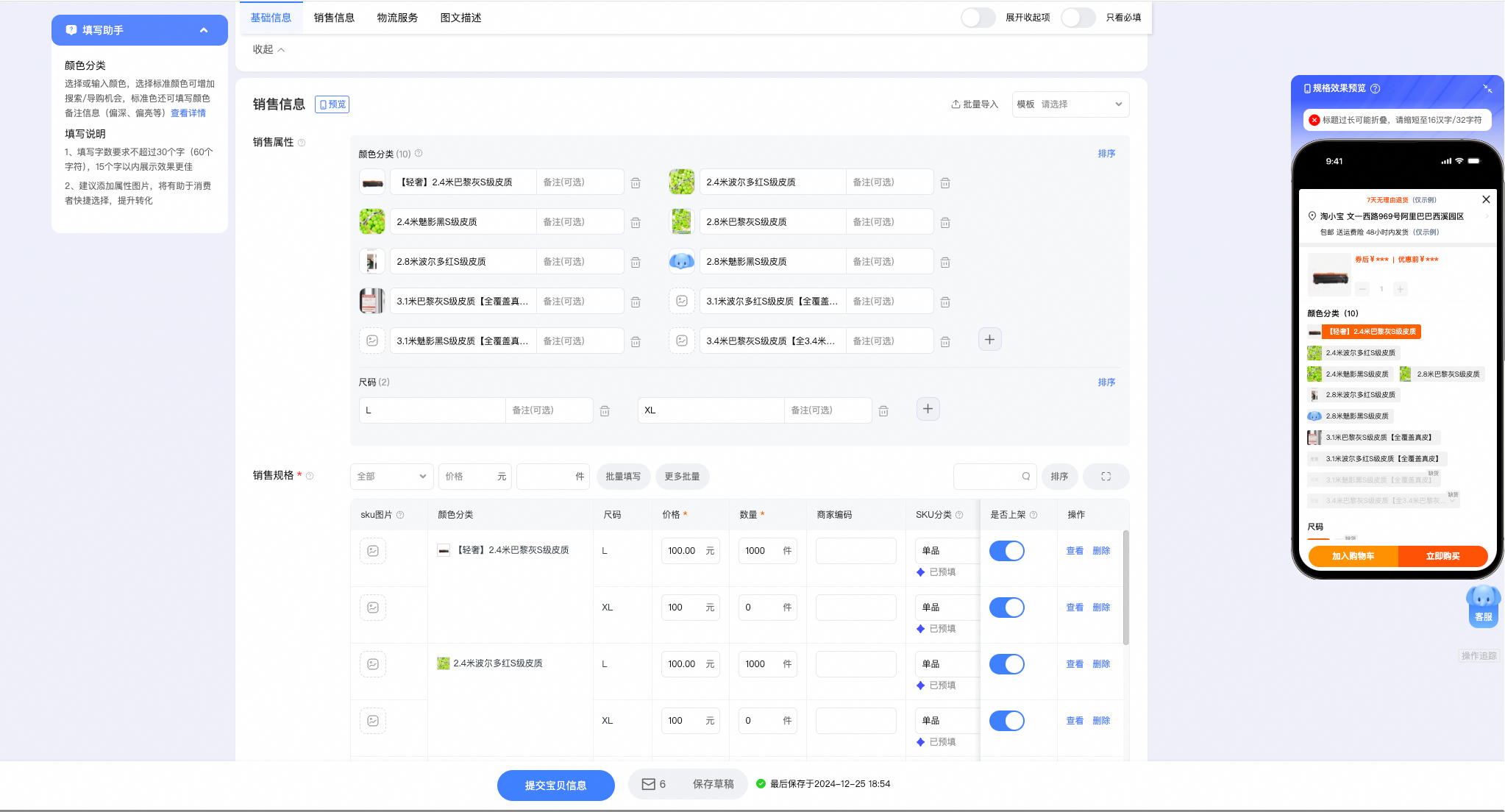Viewport: 1505px width, 812px height.
Task: Upload SKU image for first row
Action: pyautogui.click(x=373, y=551)
